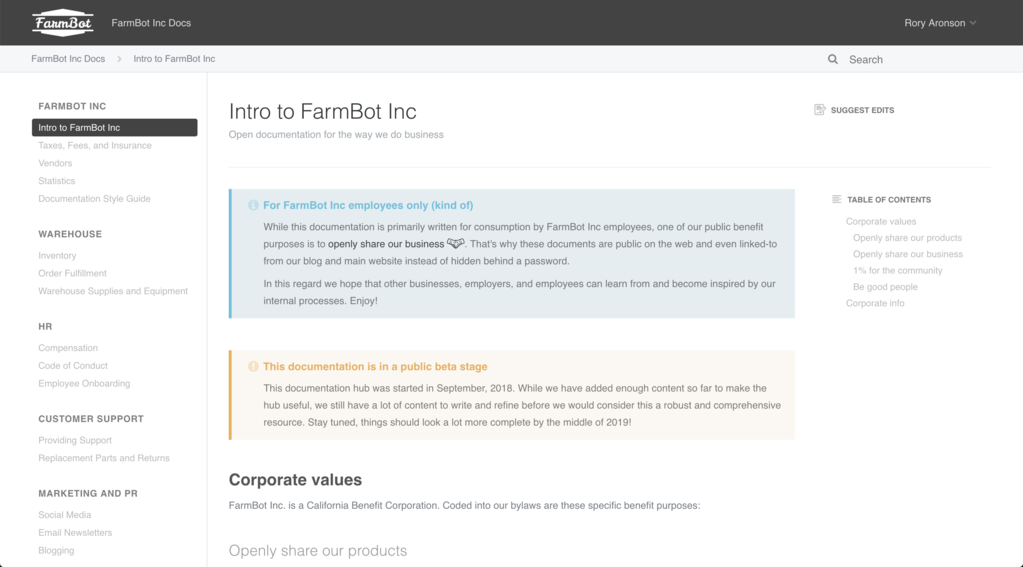Open the Rory Aronson account dropdown
The image size is (1023, 567).
pos(940,23)
